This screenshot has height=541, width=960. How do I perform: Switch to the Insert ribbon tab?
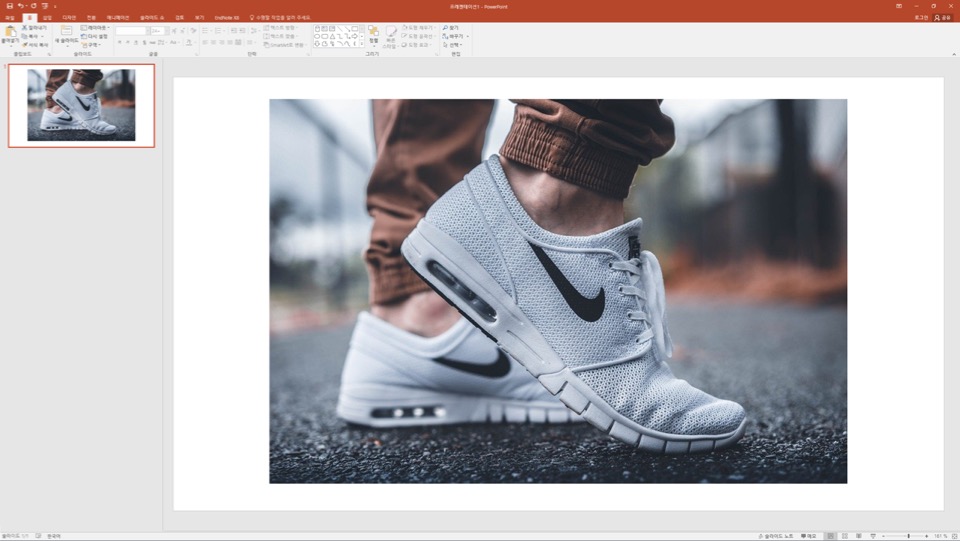click(47, 18)
